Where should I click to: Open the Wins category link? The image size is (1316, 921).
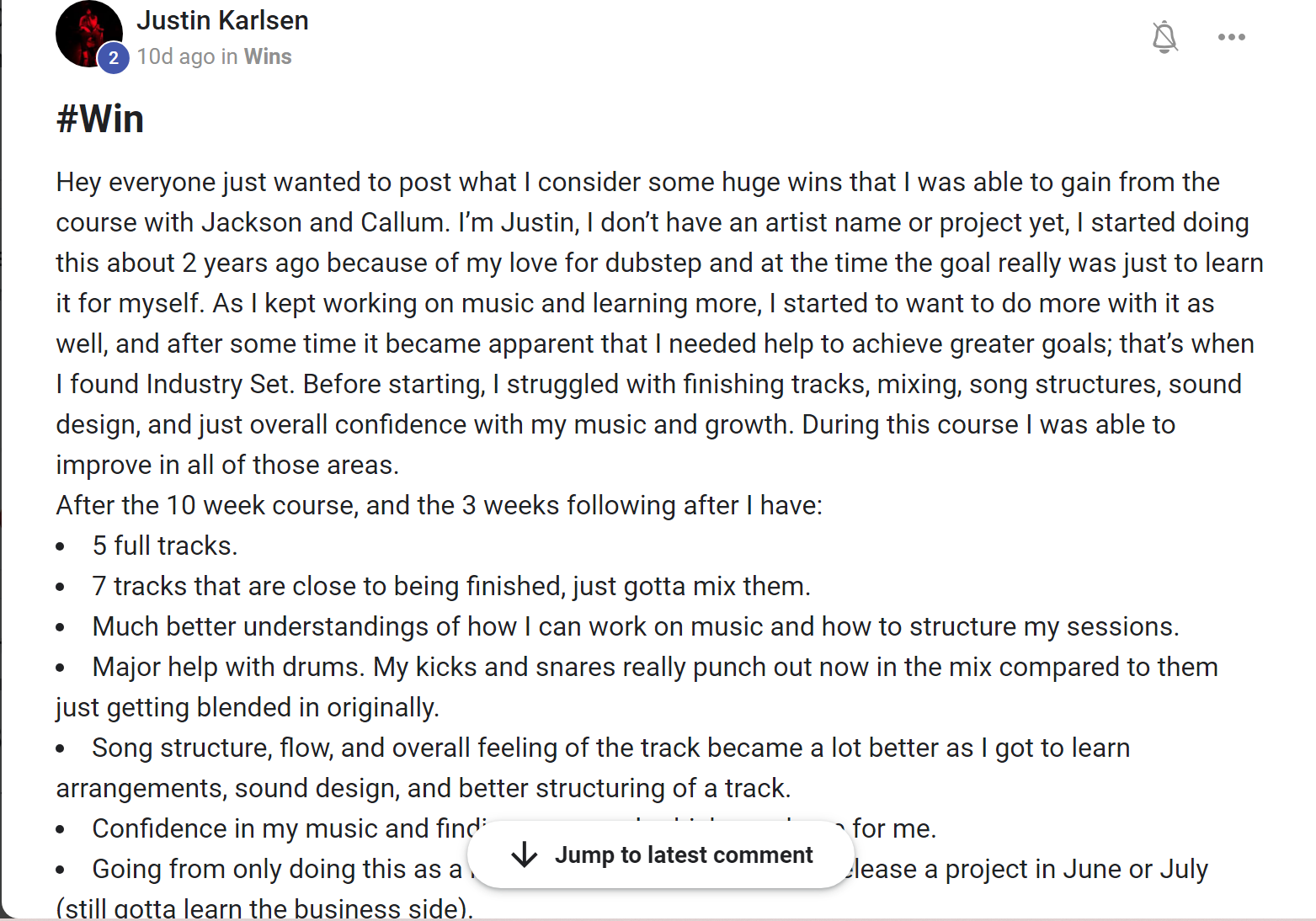click(x=268, y=56)
